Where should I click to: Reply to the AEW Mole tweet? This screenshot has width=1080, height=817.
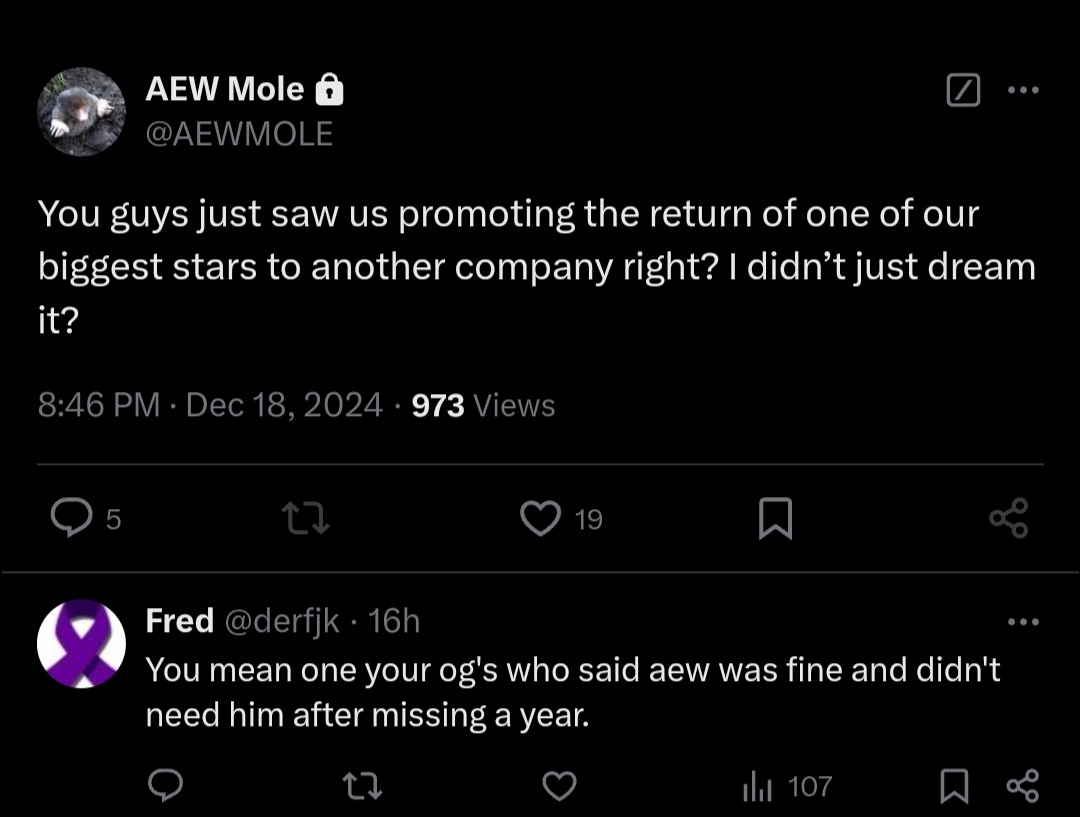70,518
